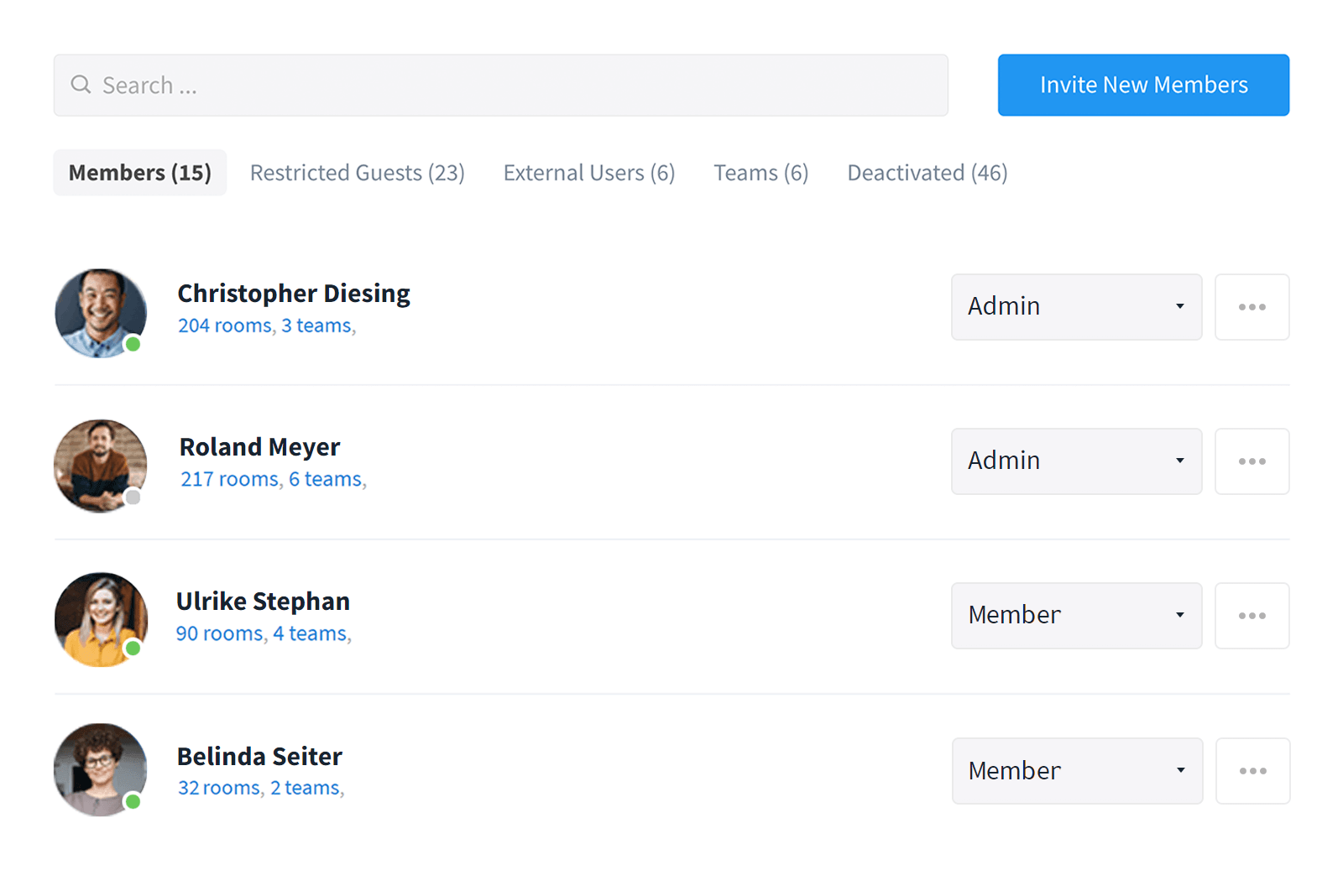Click Invite New Members button
Image resolution: width=1343 pixels, height=896 pixels.
click(x=1143, y=85)
